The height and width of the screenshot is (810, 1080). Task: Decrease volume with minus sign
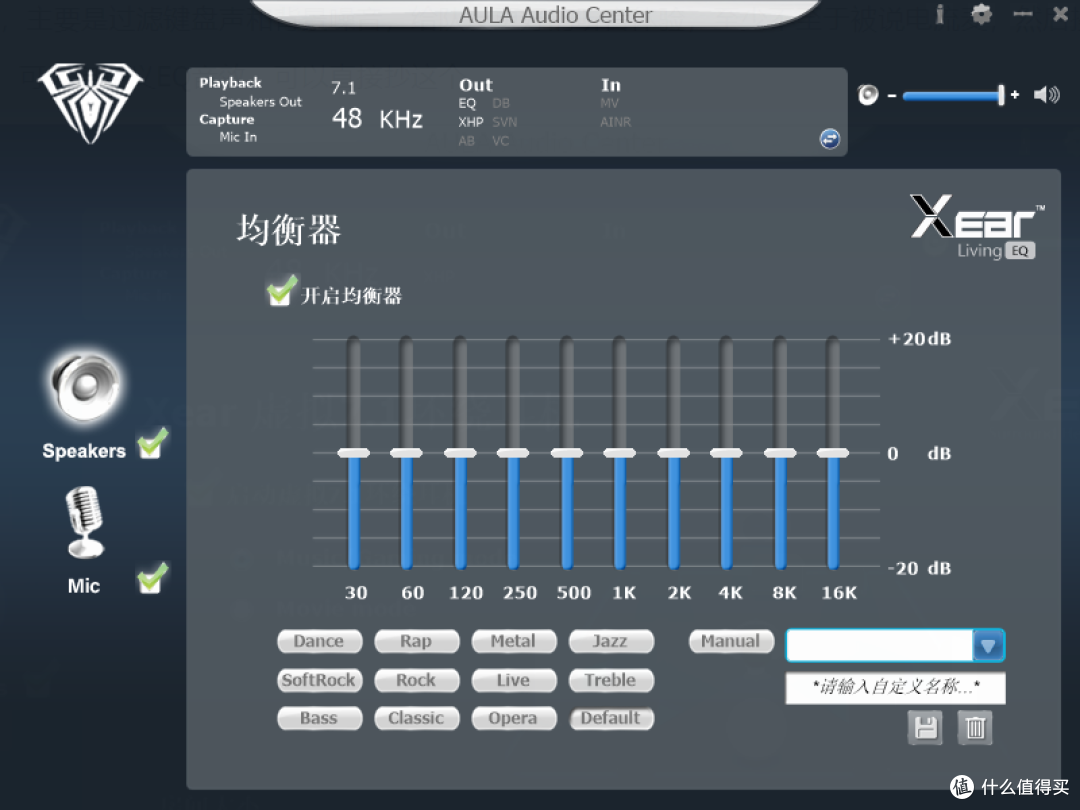point(892,96)
